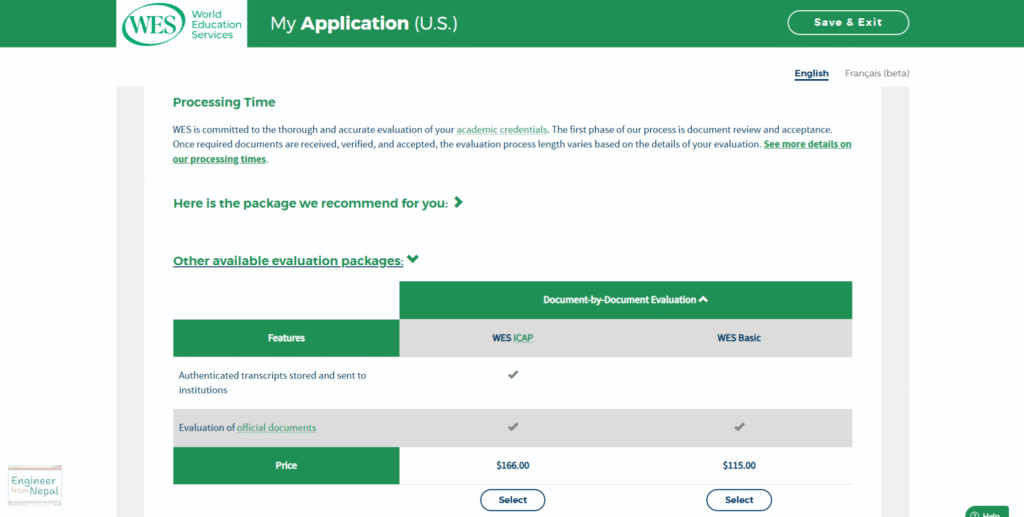Select the WES Basic package
The width and height of the screenshot is (1024, 517).
[739, 500]
